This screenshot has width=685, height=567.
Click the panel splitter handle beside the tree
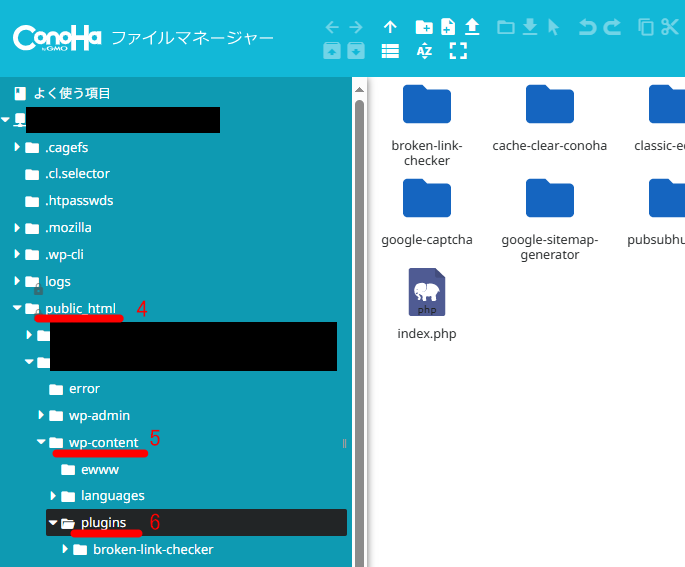[x=344, y=443]
